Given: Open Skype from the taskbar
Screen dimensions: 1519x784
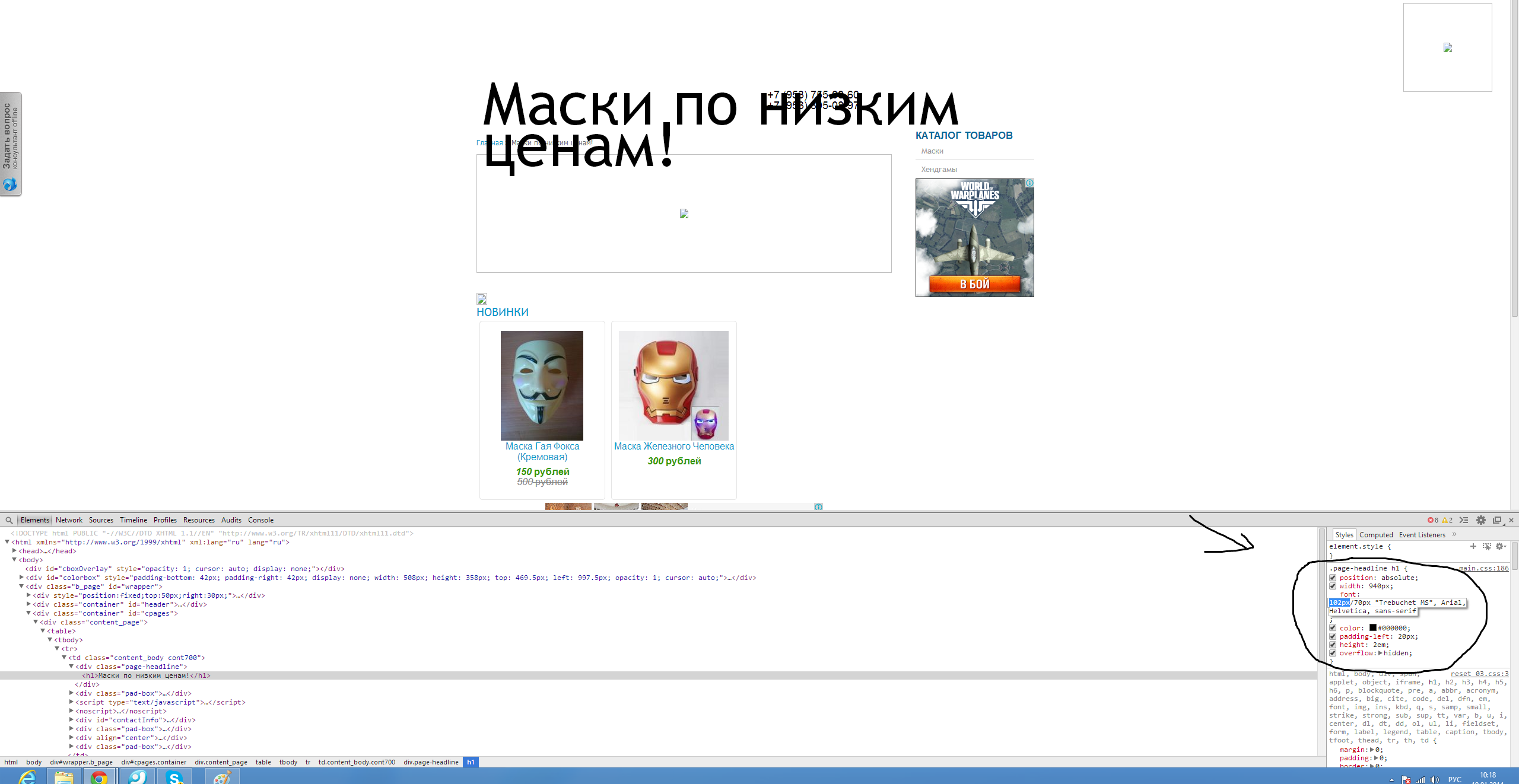Looking at the screenshot, I should click(x=174, y=776).
